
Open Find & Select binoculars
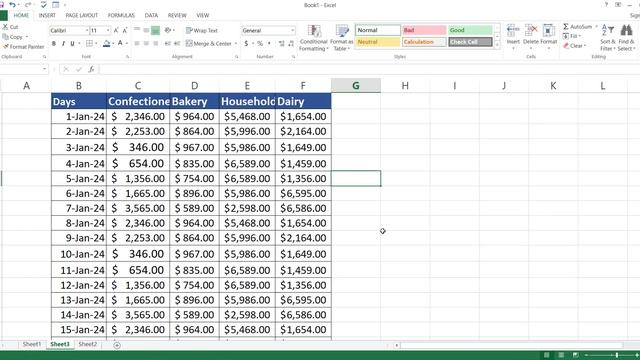[626, 38]
